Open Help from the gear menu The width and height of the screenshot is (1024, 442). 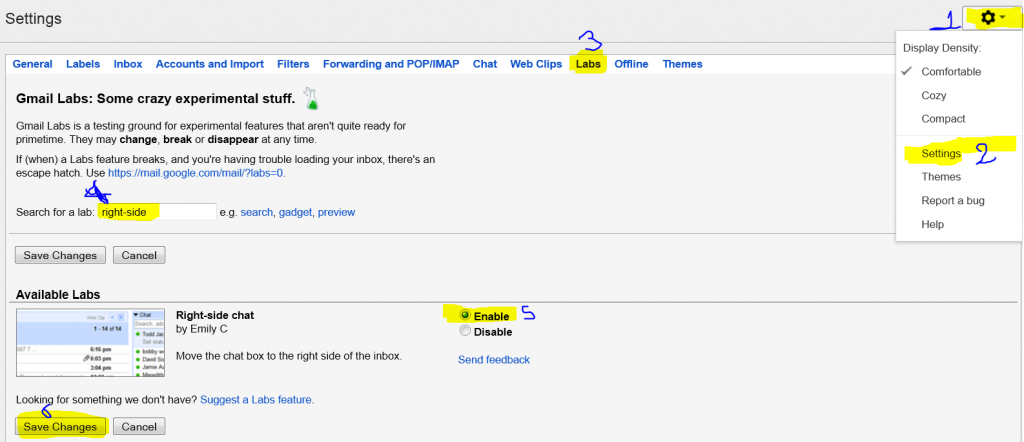click(x=933, y=225)
